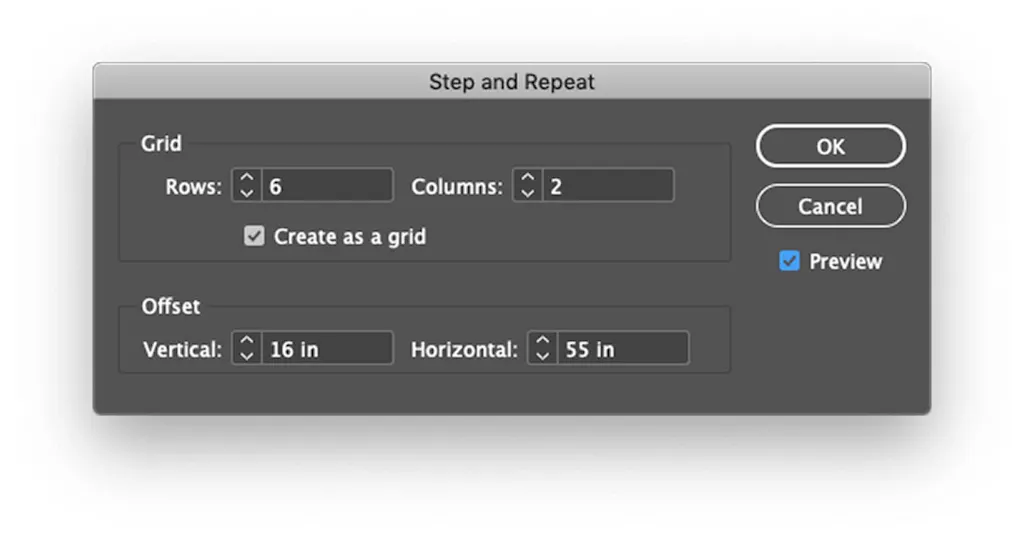Decrement Vertical offset using down arrow
This screenshot has height=538, width=1024.
coord(247,355)
